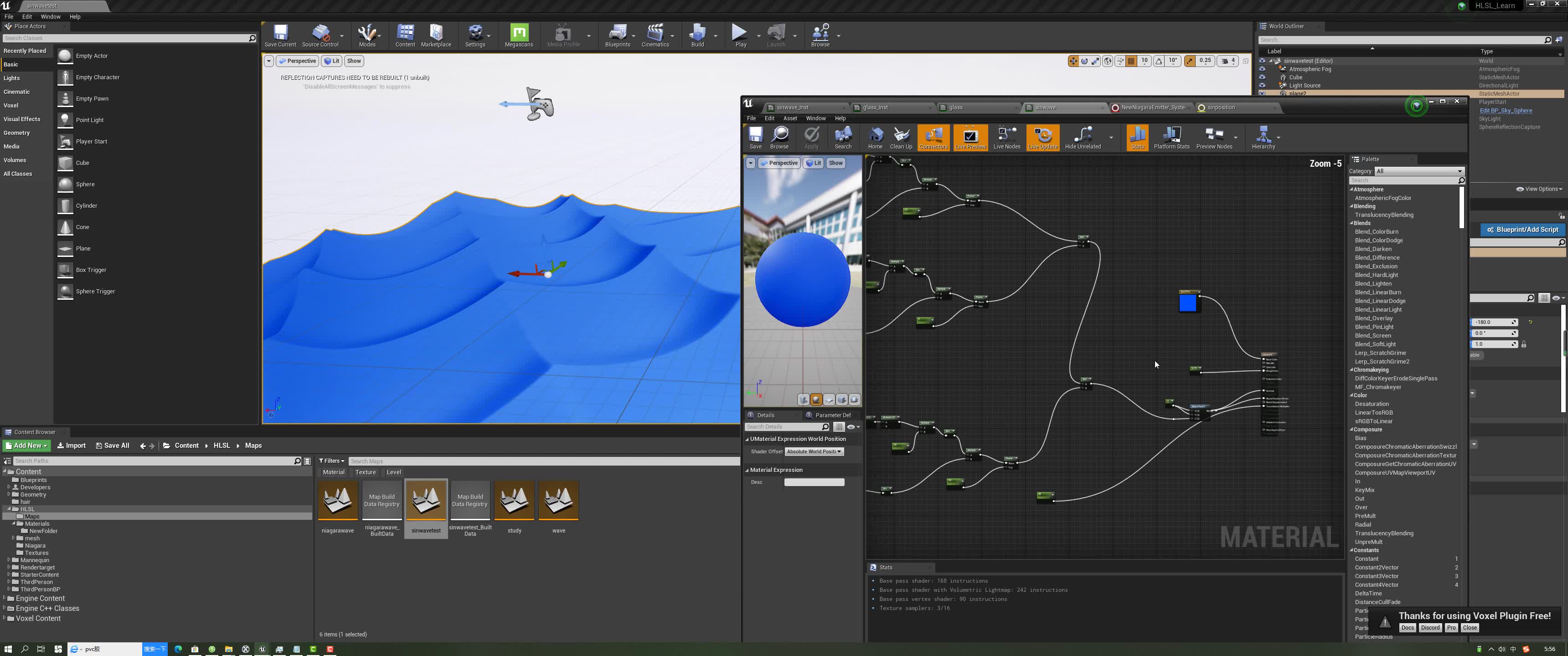Toggle scale snapping in level viewport
Viewport: 1568px width, 656px height.
tap(1189, 61)
